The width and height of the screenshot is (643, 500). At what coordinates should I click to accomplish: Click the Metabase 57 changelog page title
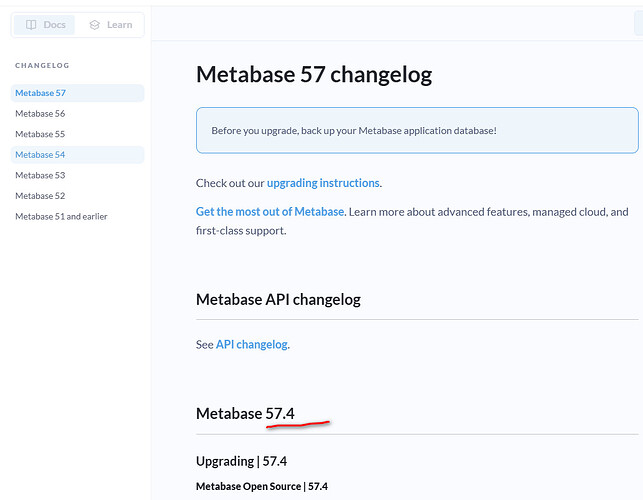pyautogui.click(x=314, y=75)
